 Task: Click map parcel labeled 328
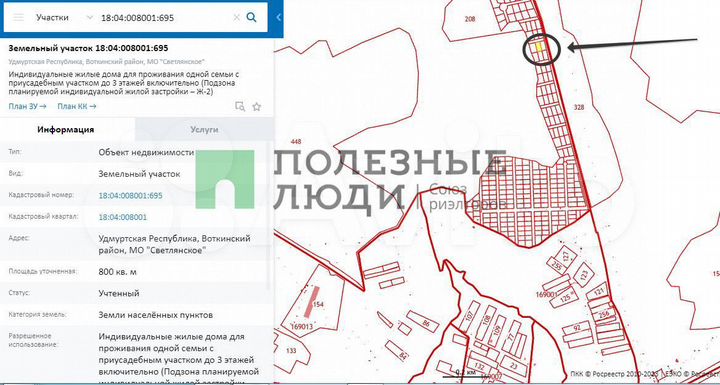coord(579,107)
